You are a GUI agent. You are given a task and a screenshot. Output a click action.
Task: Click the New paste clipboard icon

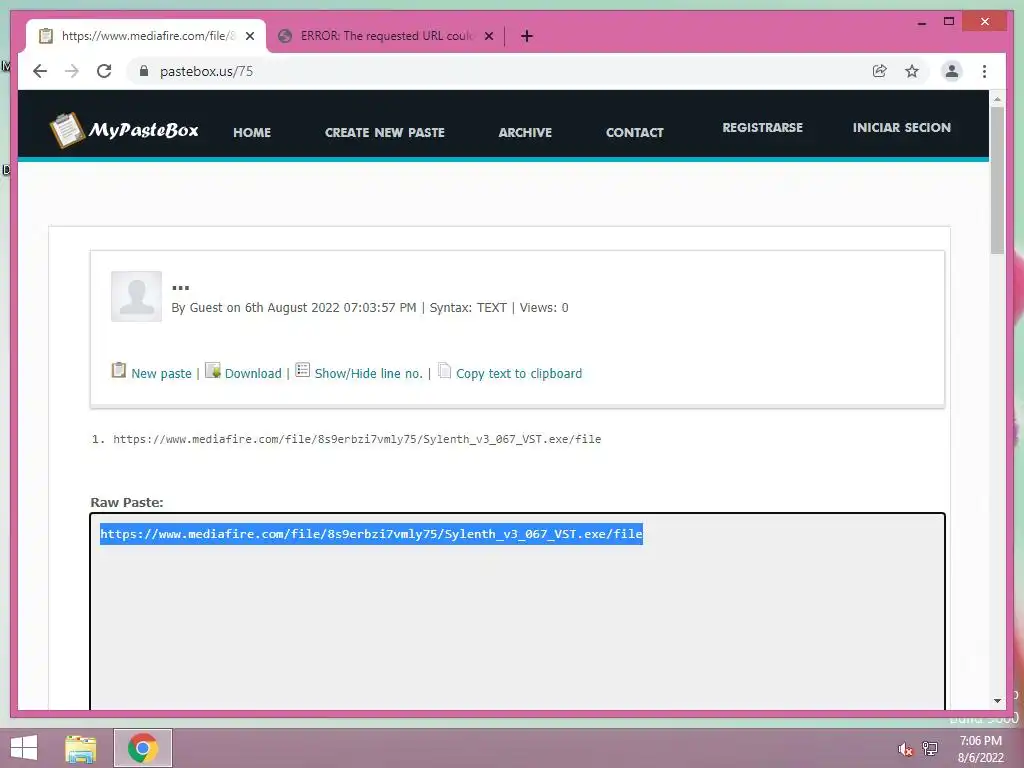119,370
